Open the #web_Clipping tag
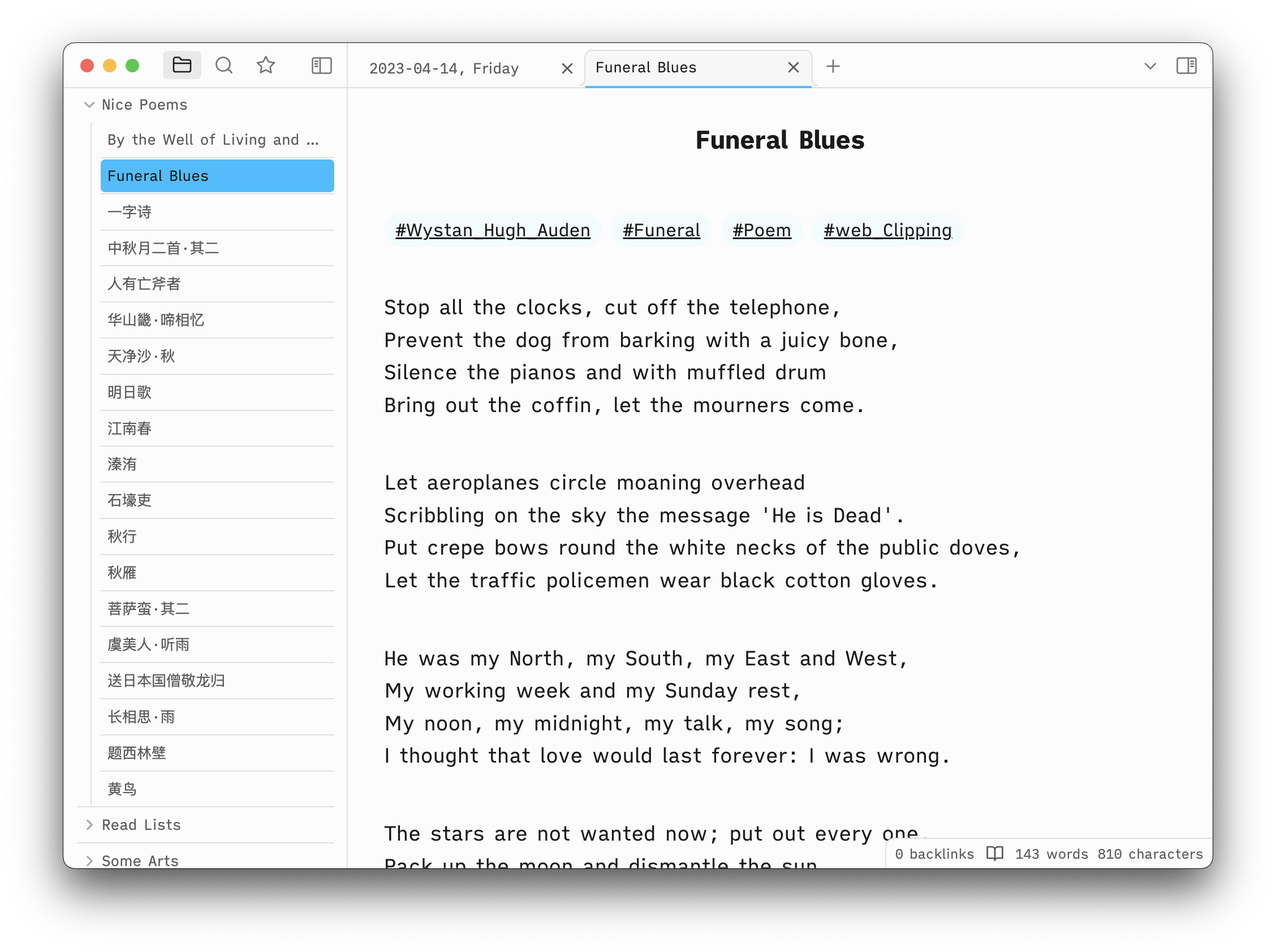This screenshot has width=1276, height=952. [x=887, y=230]
